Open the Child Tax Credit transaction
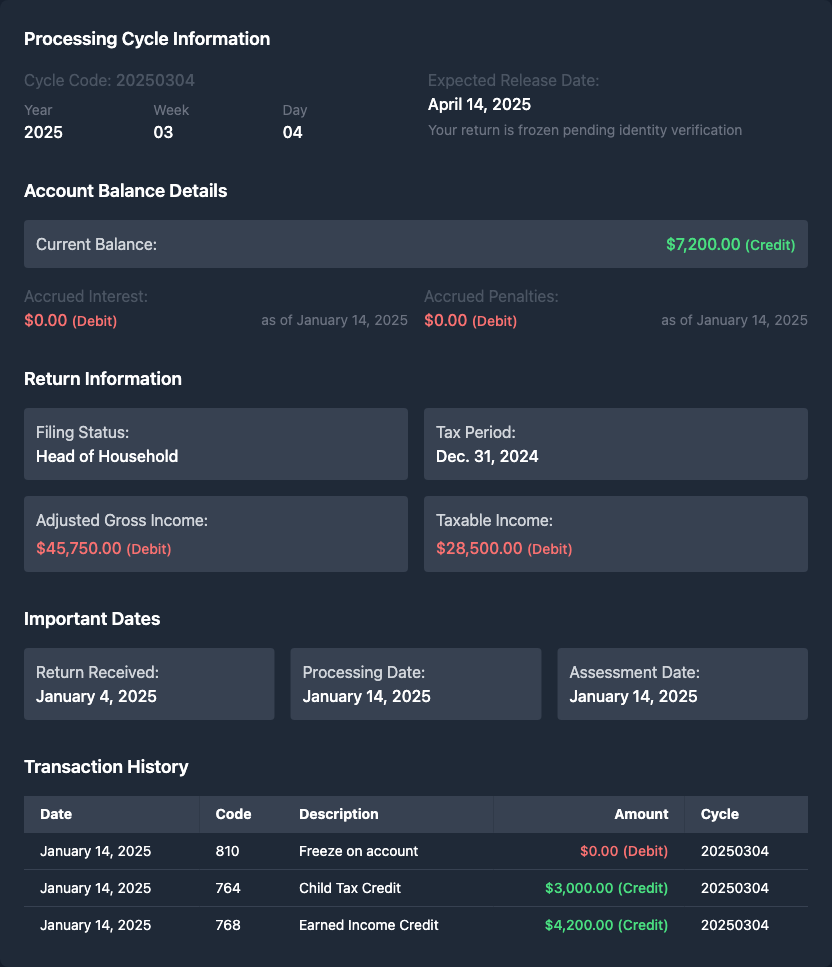The height and width of the screenshot is (967, 832). coord(350,888)
